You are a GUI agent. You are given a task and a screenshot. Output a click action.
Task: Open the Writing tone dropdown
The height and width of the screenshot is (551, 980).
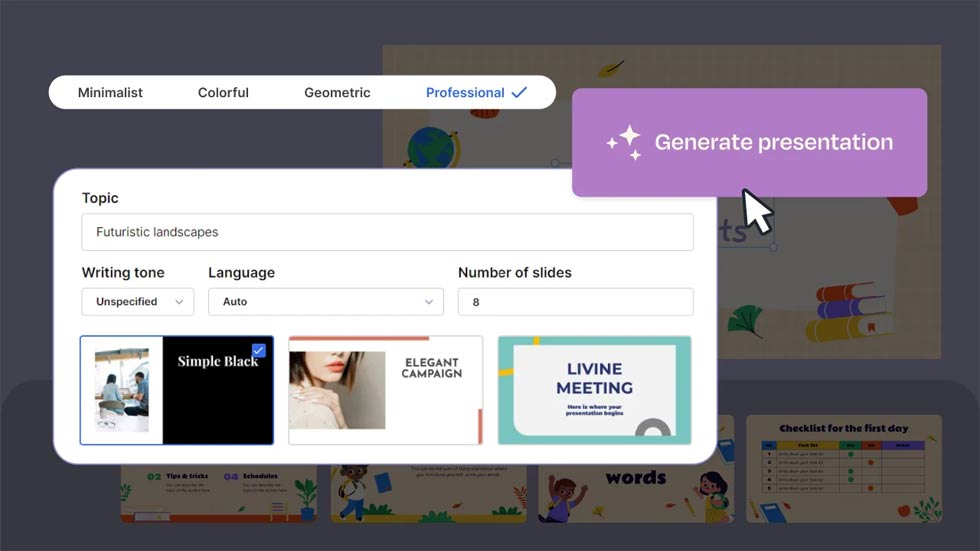point(138,302)
